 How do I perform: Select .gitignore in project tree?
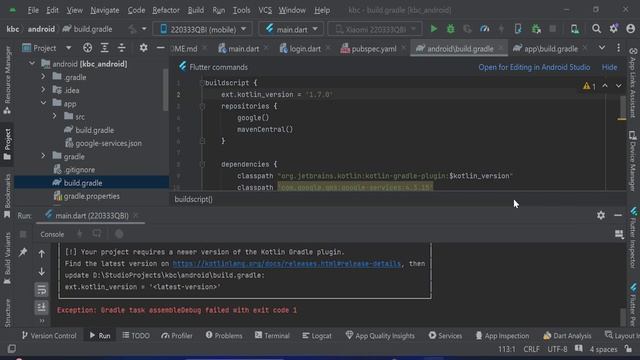click(x=74, y=169)
